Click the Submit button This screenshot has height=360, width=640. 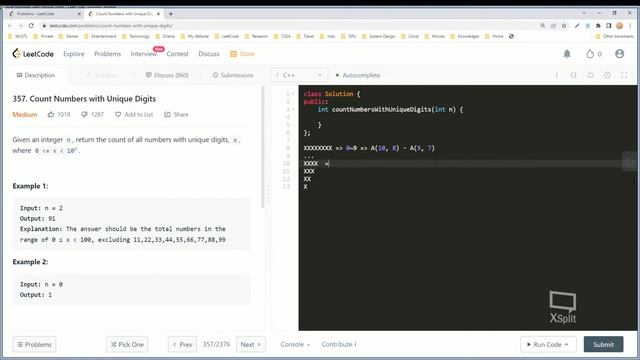click(x=603, y=344)
